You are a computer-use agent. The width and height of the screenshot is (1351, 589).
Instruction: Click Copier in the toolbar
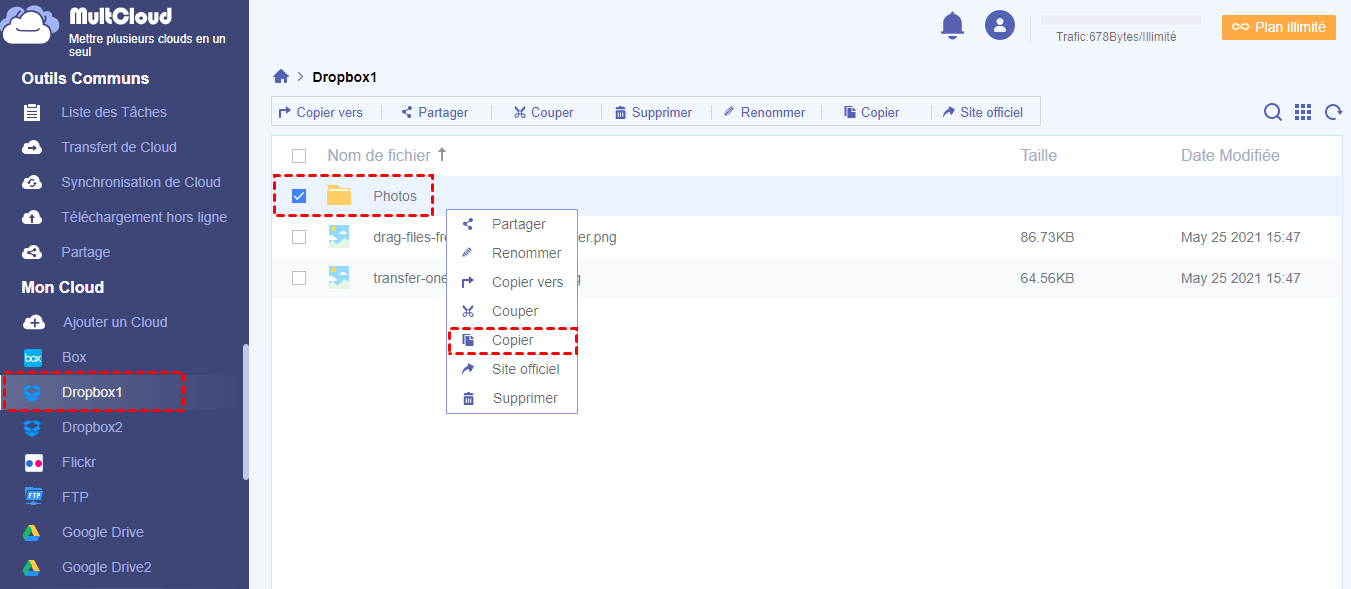pos(872,112)
